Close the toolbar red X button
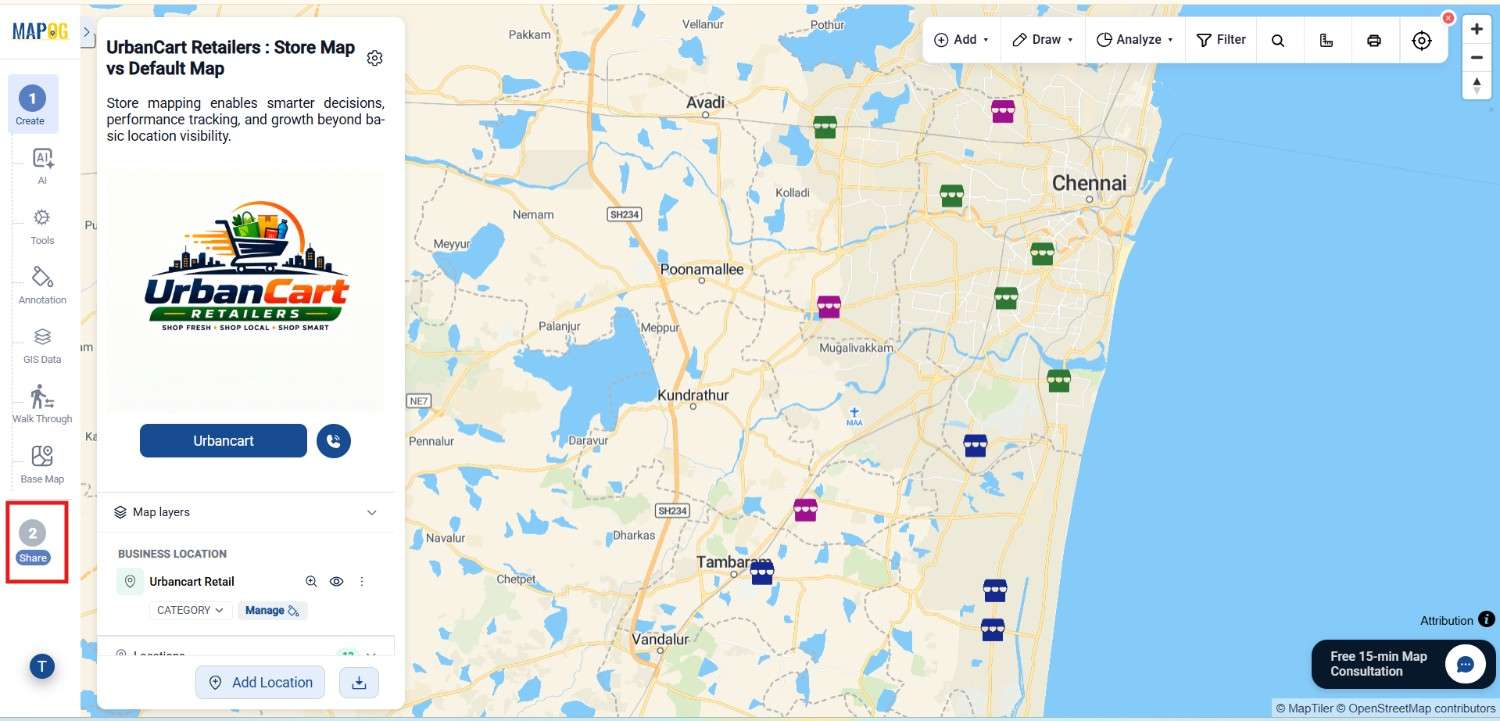 coord(1448,18)
